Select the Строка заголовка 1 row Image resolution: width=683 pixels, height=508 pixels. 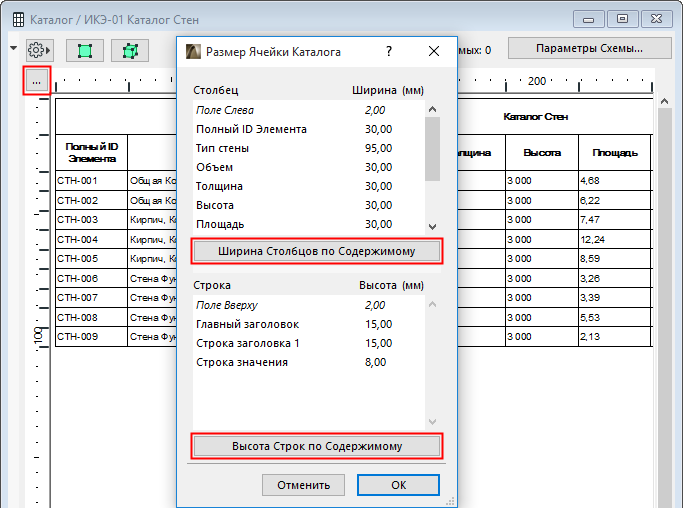[x=308, y=343]
